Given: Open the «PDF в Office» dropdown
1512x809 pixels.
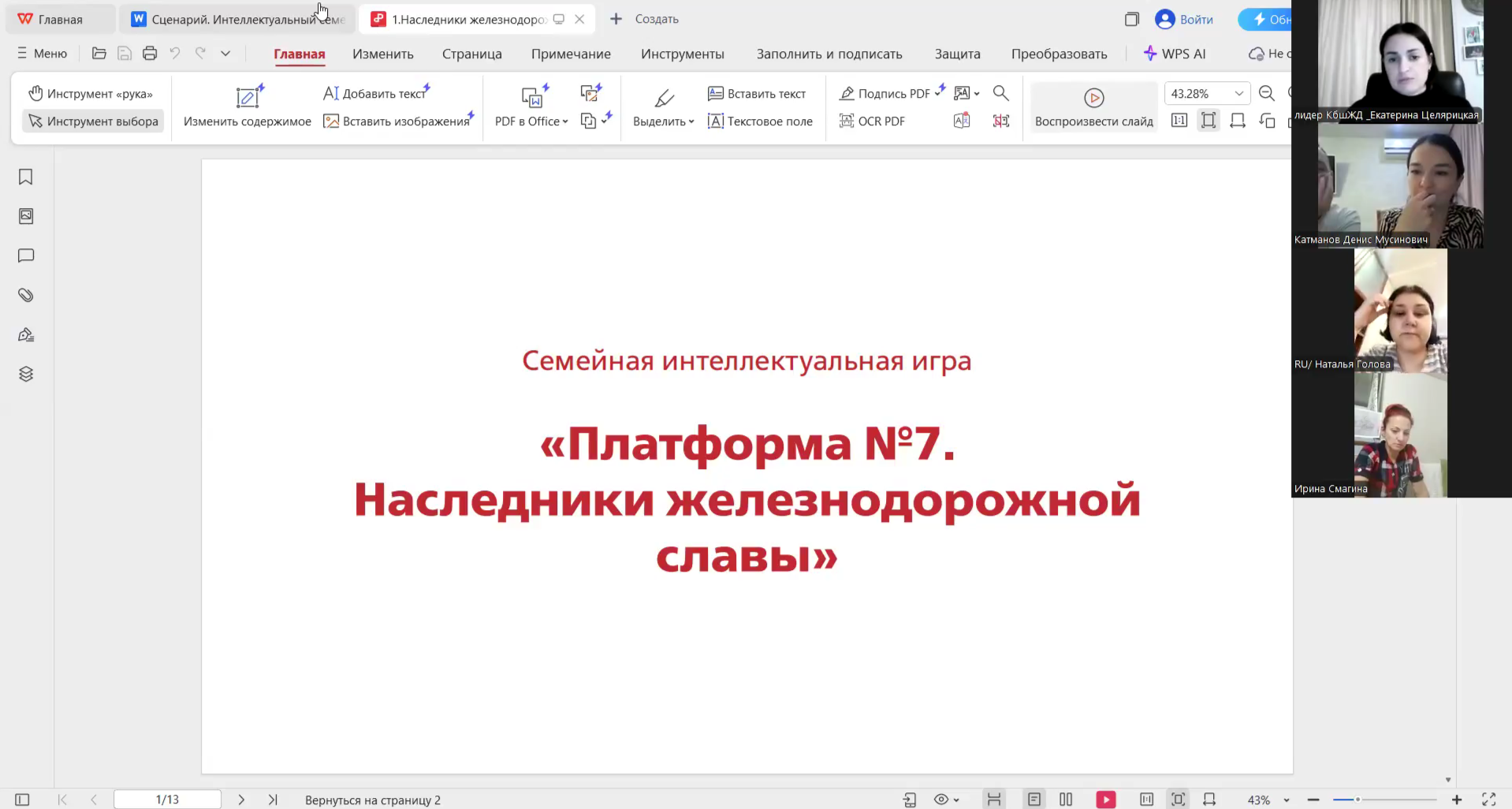Looking at the screenshot, I should (531, 121).
